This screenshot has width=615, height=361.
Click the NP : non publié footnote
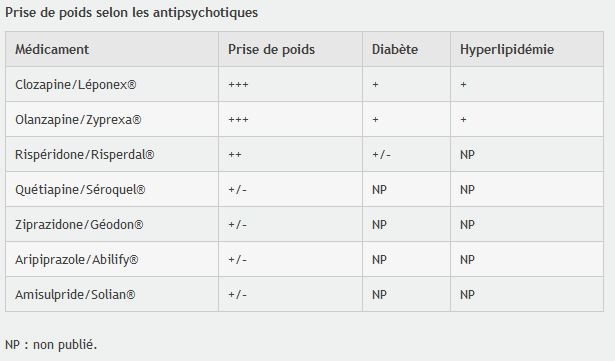(x=51, y=345)
